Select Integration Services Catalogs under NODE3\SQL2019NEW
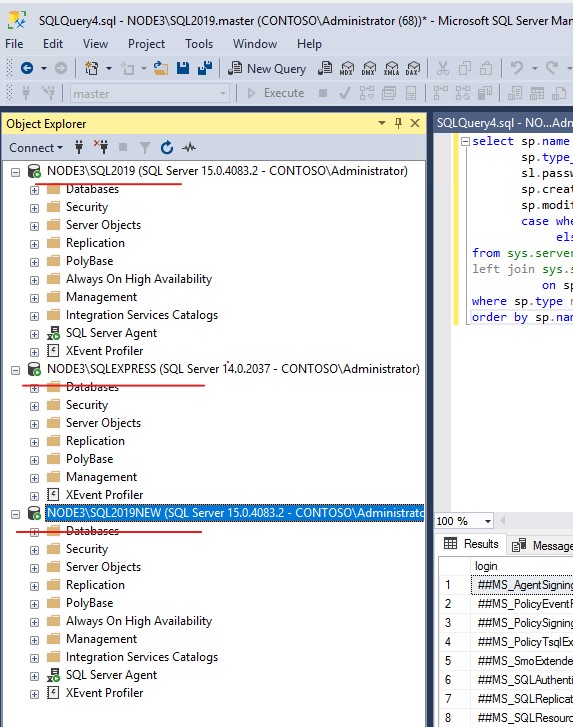Screen dimensions: 573x727 tap(142, 657)
